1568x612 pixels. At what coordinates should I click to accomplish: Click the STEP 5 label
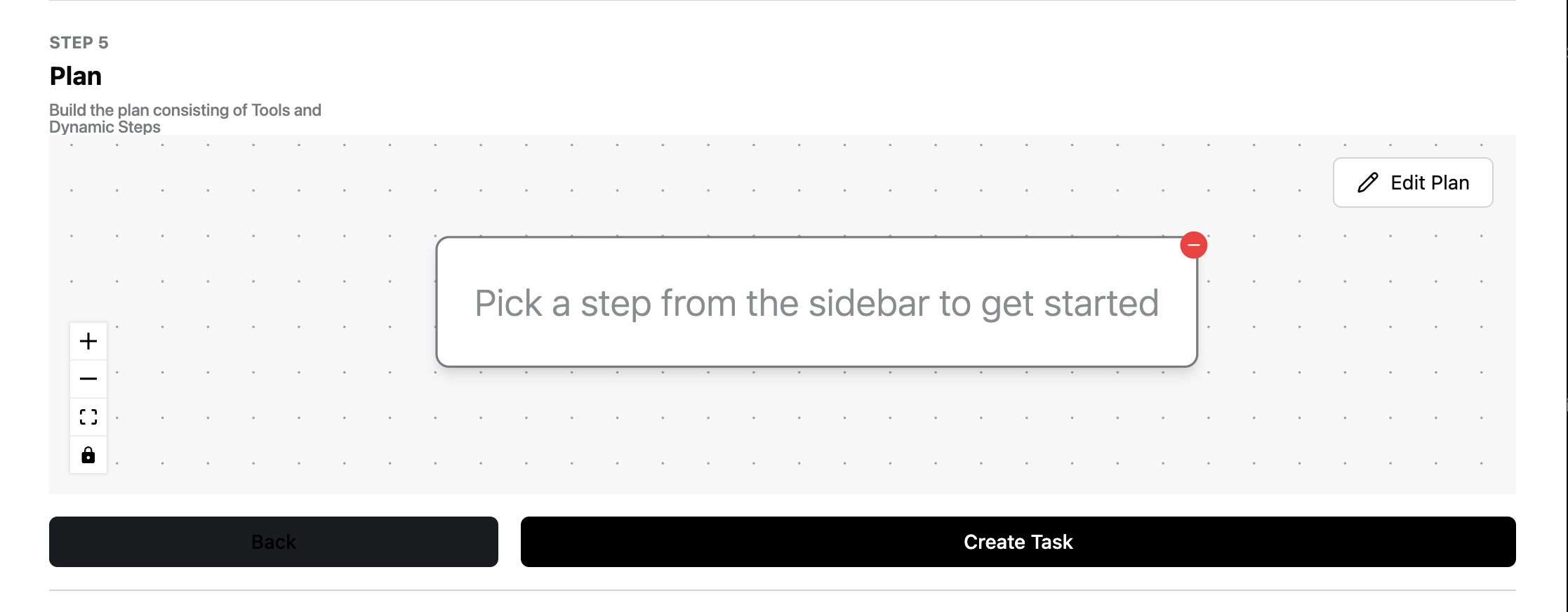79,43
